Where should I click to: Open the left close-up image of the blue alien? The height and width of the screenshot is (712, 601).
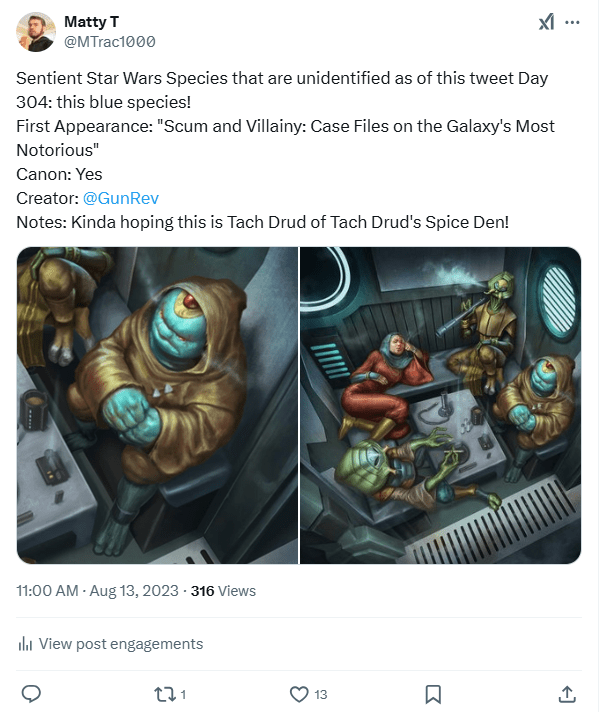point(157,405)
